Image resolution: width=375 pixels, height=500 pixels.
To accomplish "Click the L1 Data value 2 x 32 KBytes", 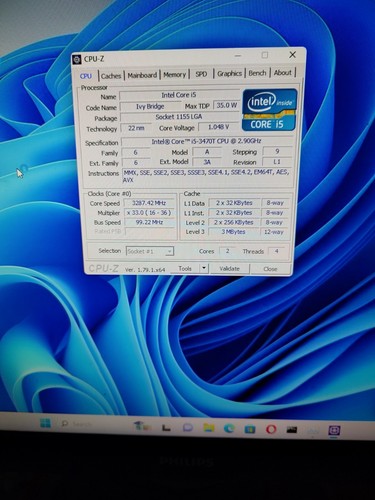I will coord(234,203).
